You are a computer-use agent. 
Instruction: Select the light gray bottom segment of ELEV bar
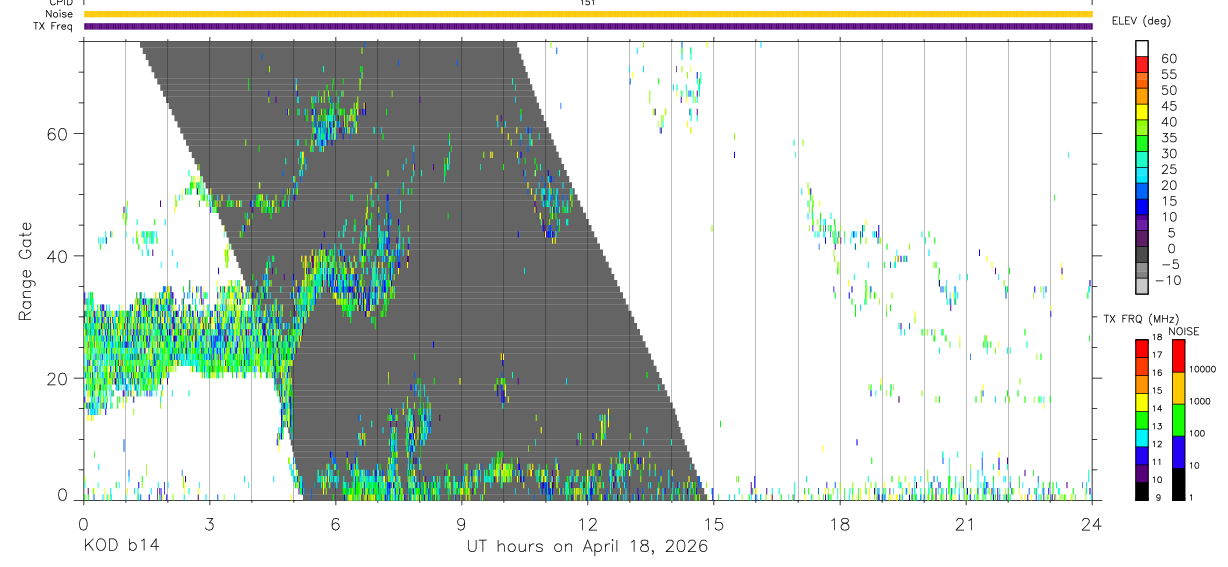point(1142,287)
